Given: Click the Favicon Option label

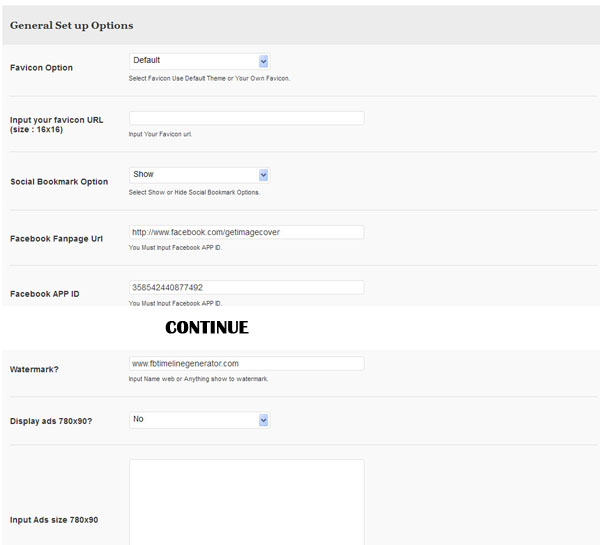Looking at the screenshot, I should click(41, 68).
